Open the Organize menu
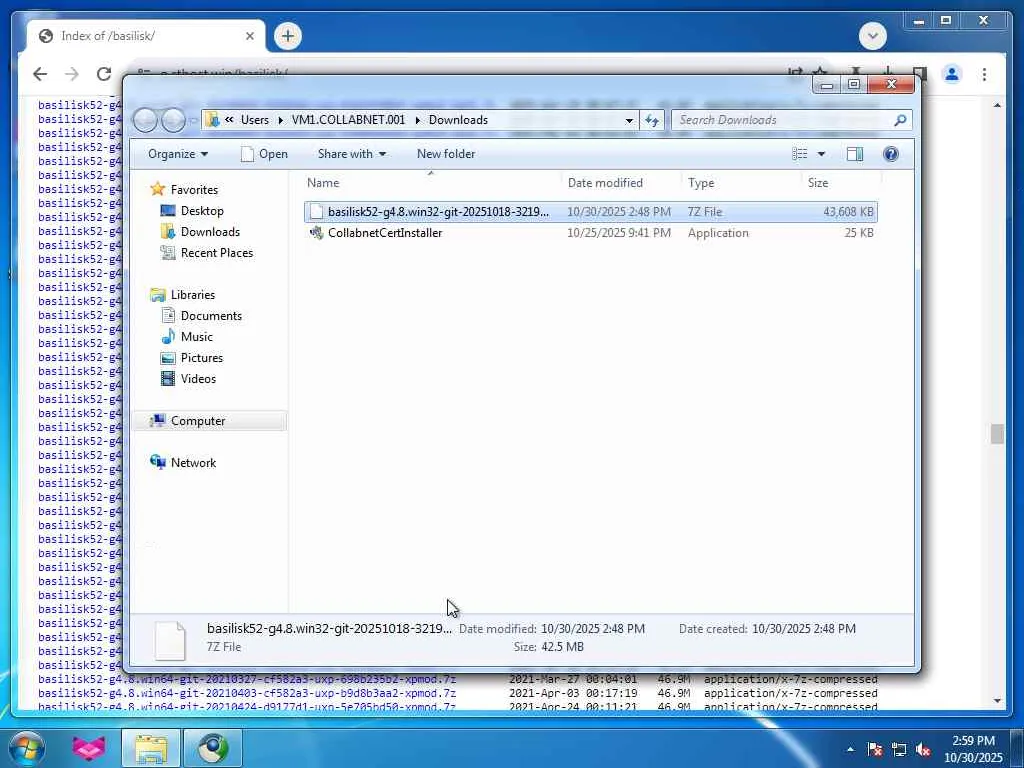 coord(178,154)
